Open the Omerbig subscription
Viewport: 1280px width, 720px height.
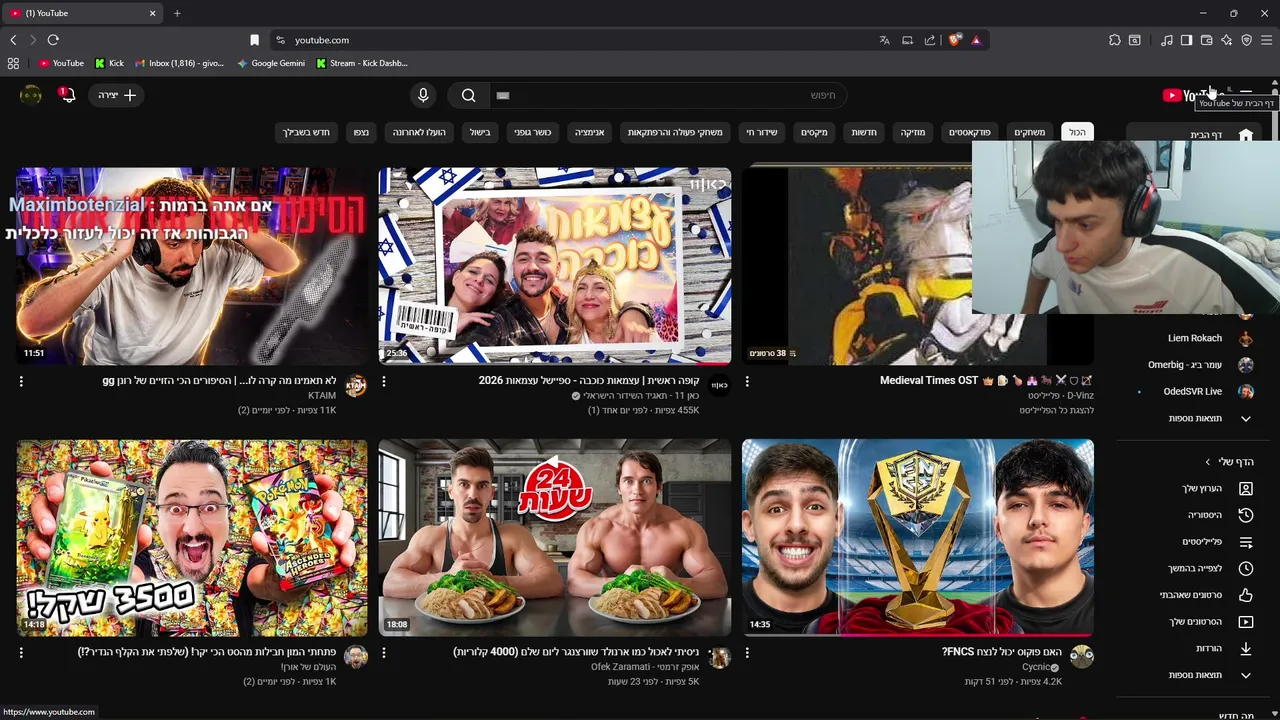pos(1195,365)
